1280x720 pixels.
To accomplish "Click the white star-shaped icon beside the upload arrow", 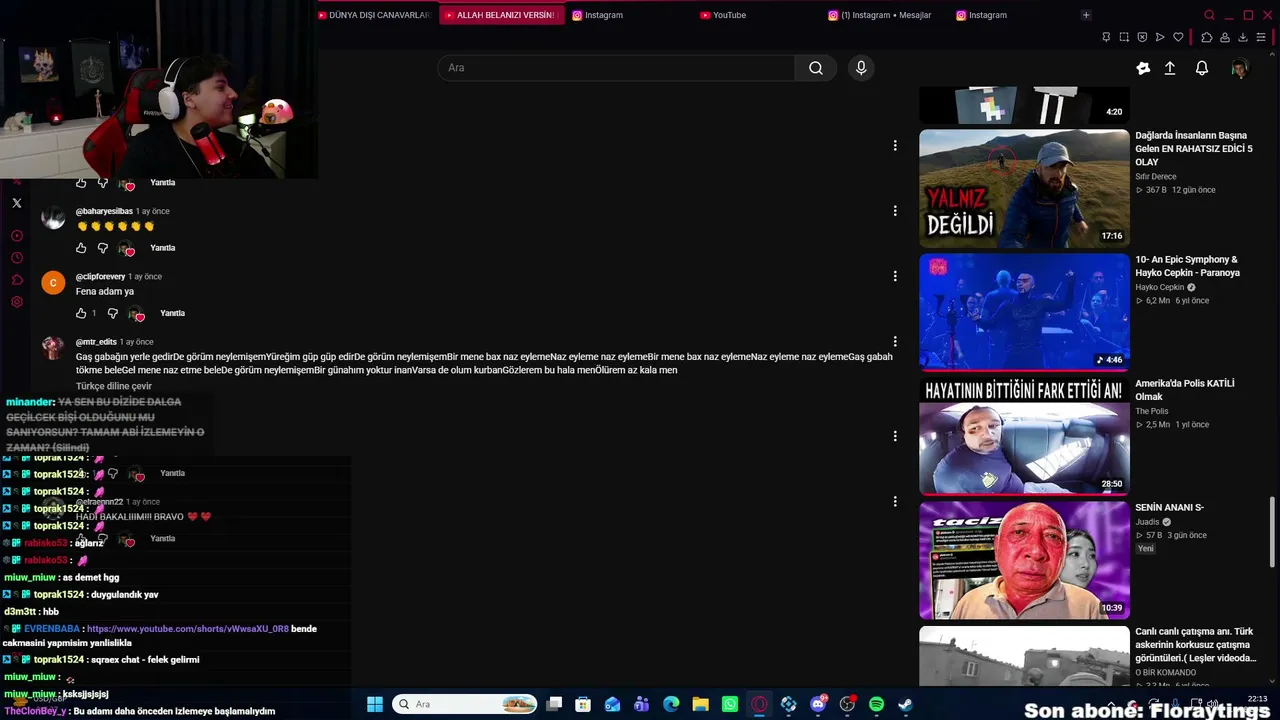I will point(1143,68).
